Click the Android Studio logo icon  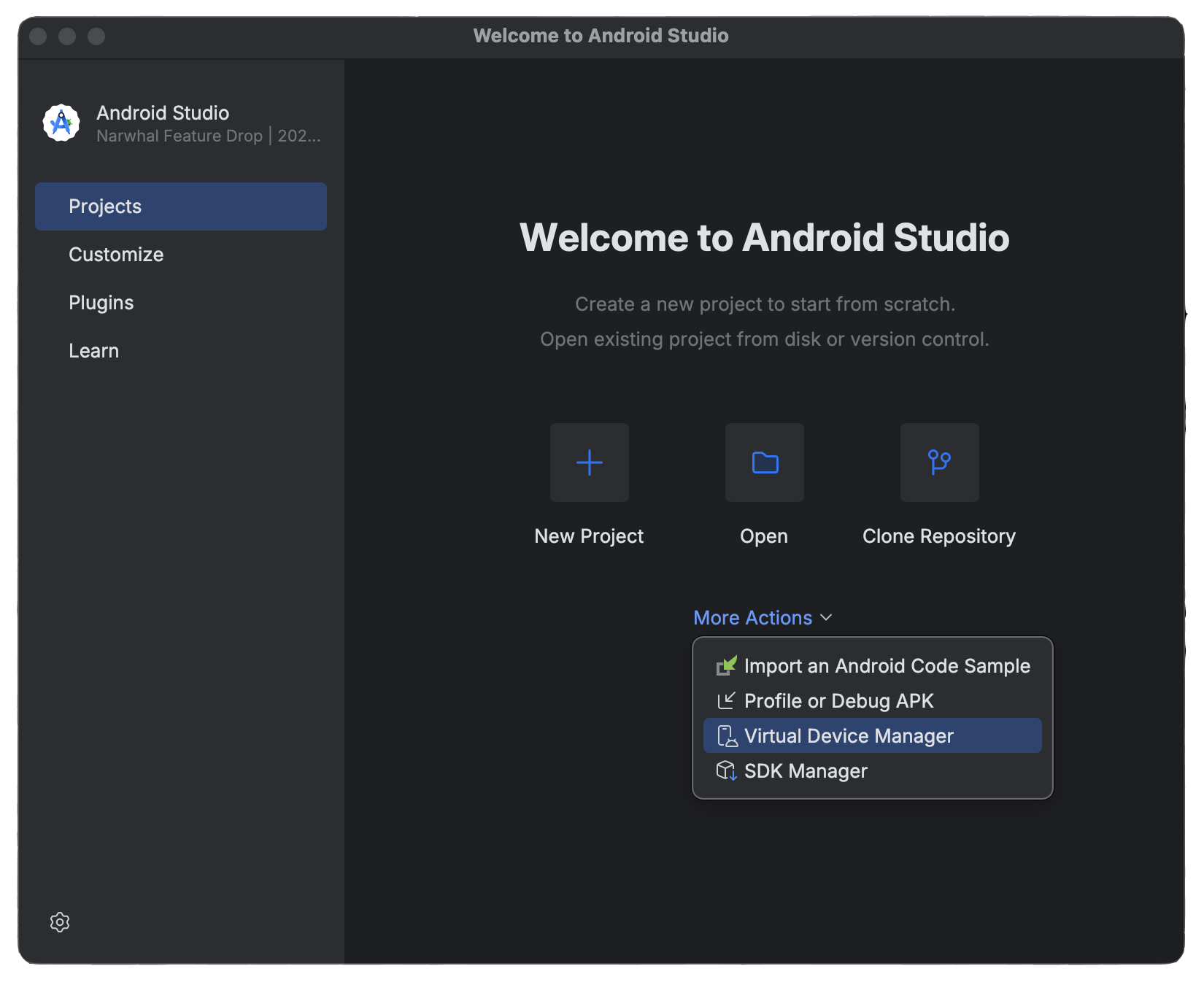(61, 123)
